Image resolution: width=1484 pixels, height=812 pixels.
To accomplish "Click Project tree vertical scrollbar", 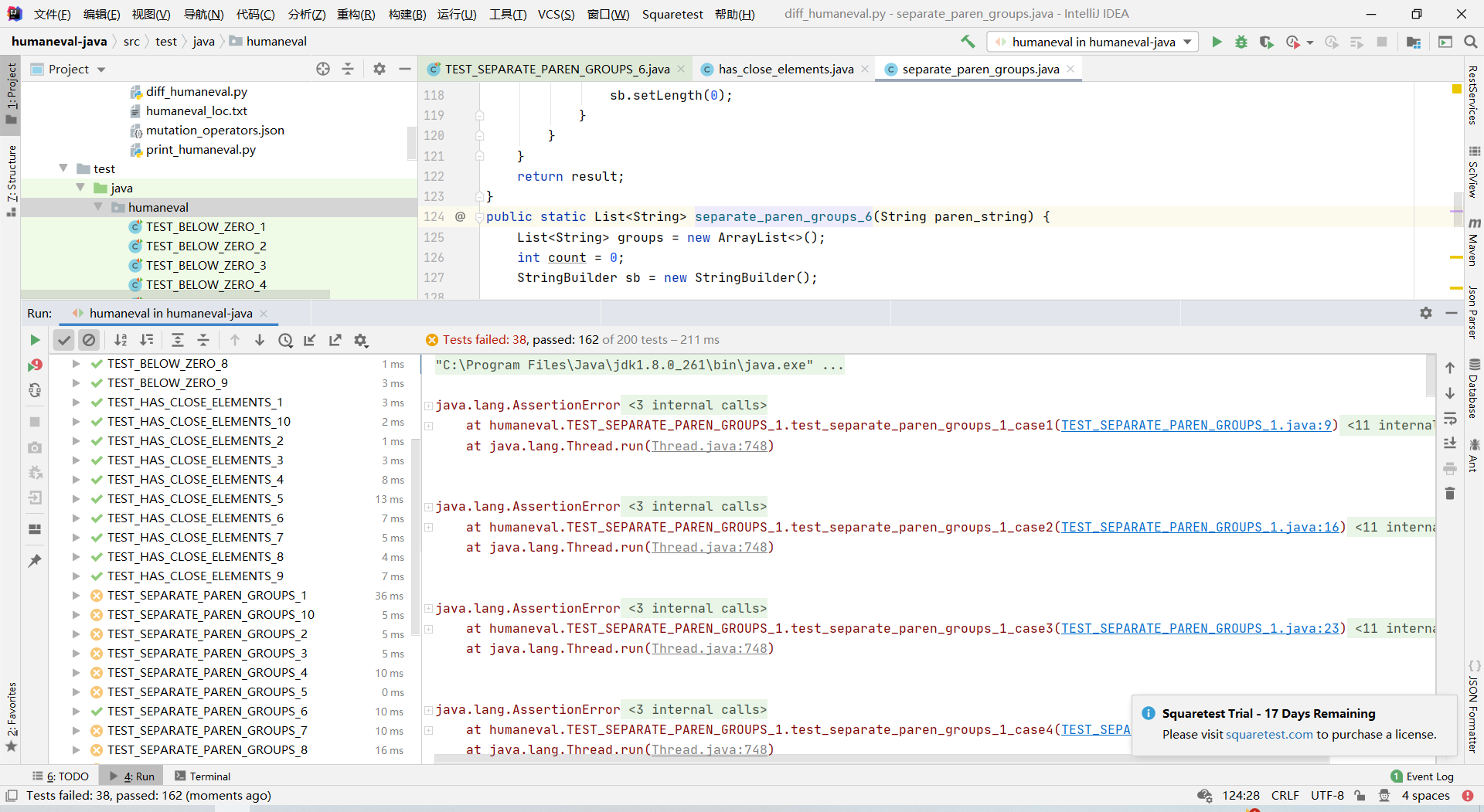I will (411, 144).
